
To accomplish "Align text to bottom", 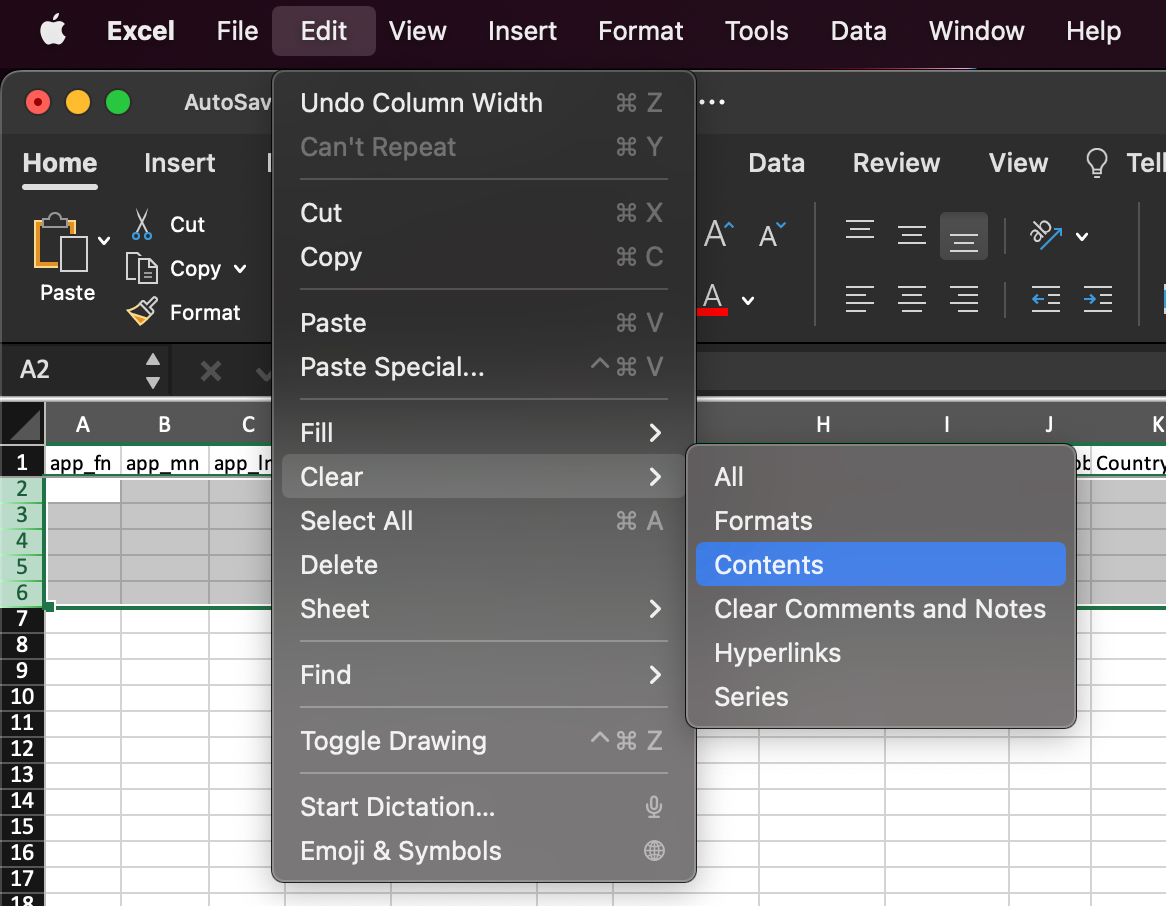I will (964, 236).
